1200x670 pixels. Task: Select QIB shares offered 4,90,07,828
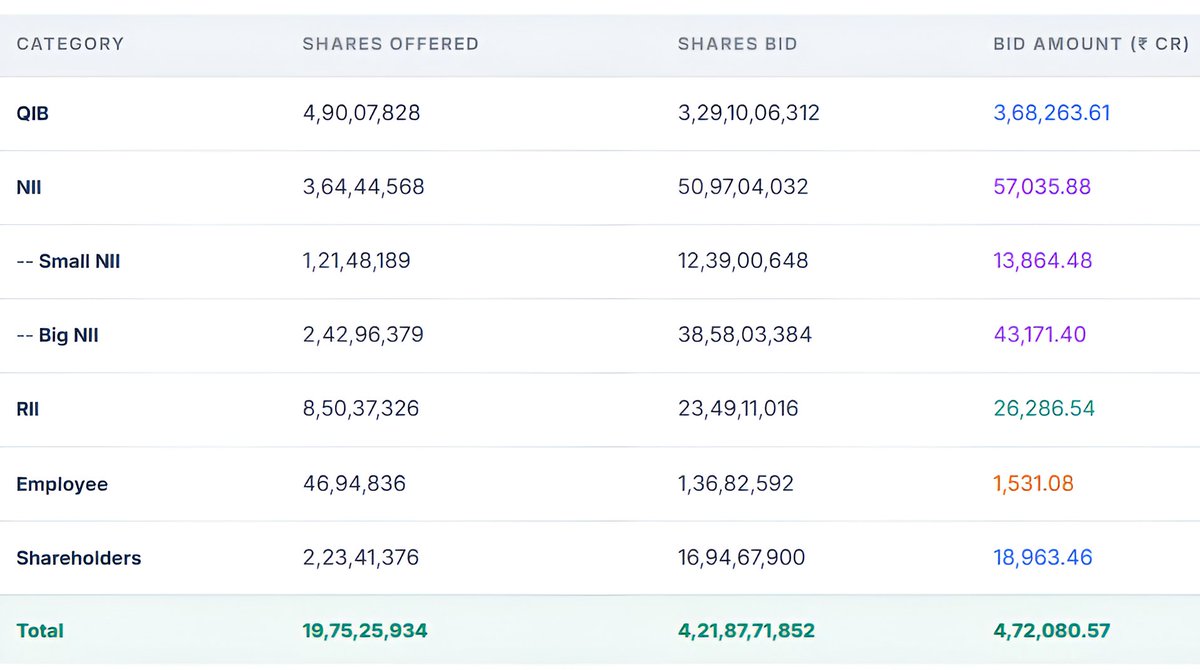point(362,113)
